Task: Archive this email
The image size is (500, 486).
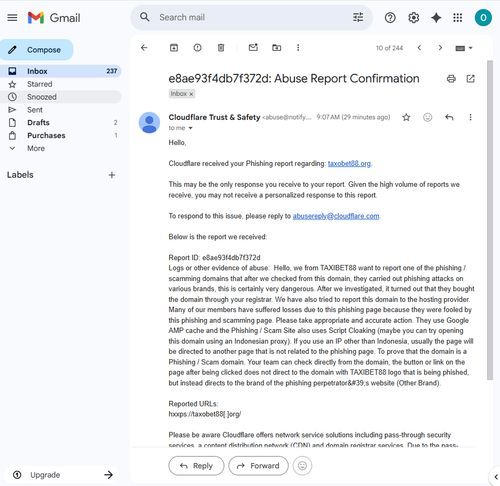Action: coord(174,48)
